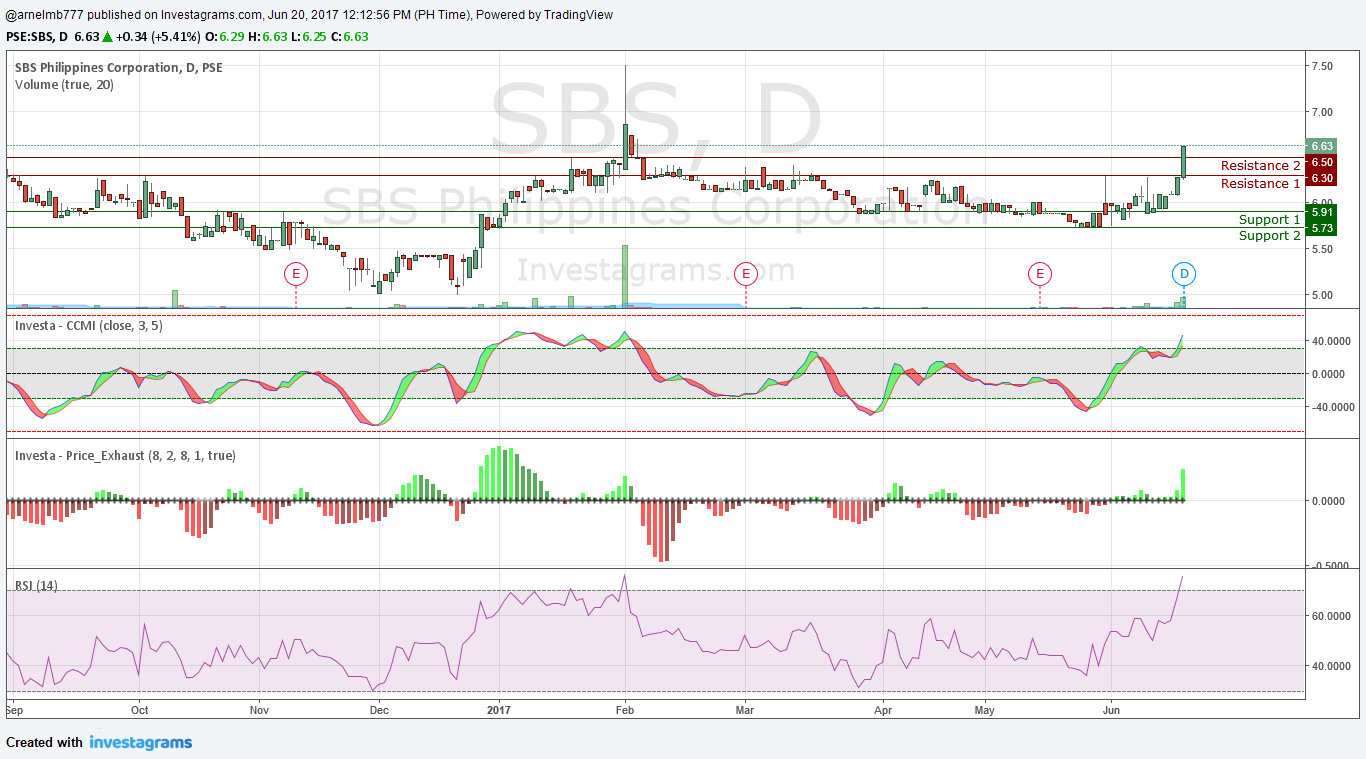Image resolution: width=1366 pixels, height=759 pixels.
Task: Click the Volume (true, 20) indicator label
Action: point(64,85)
